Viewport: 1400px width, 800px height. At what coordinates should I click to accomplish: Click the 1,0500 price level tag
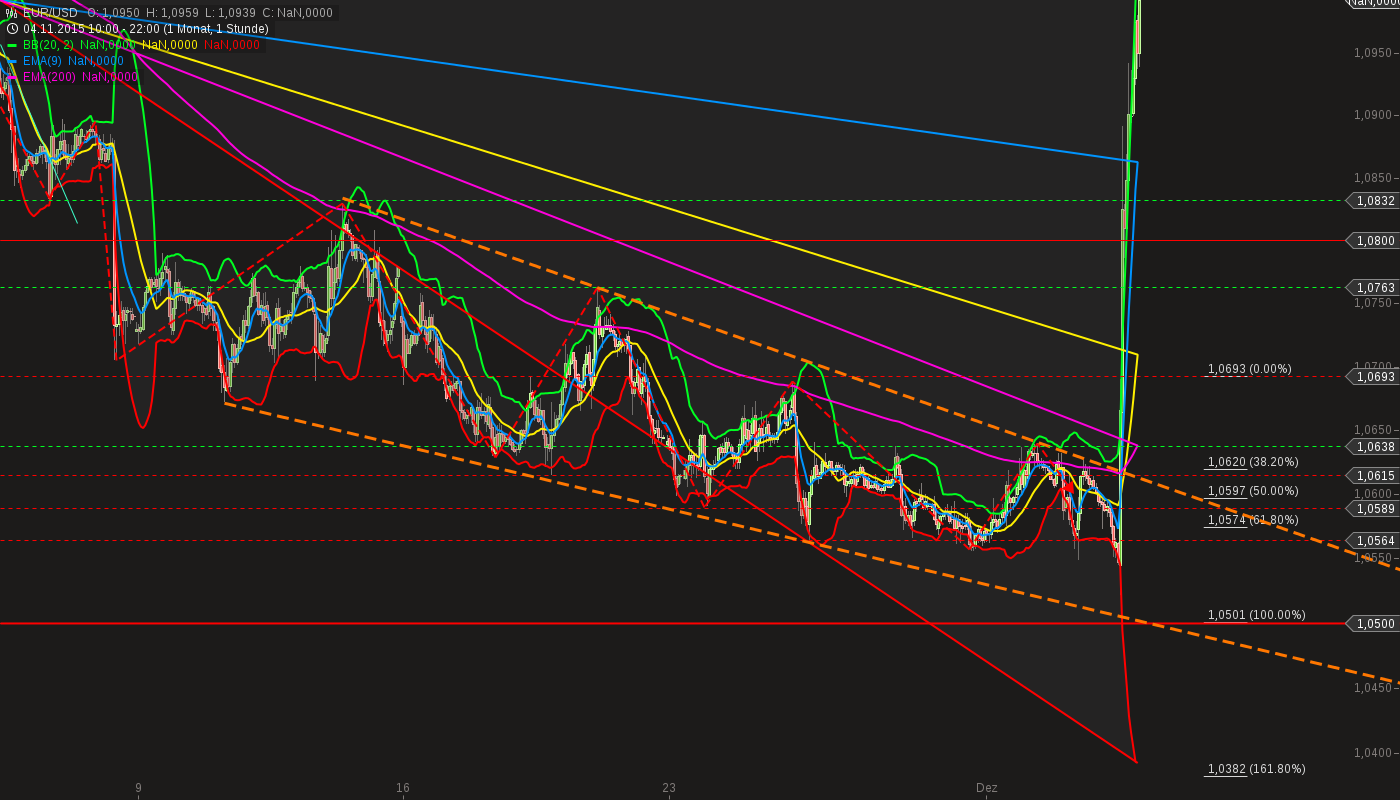pos(1375,623)
